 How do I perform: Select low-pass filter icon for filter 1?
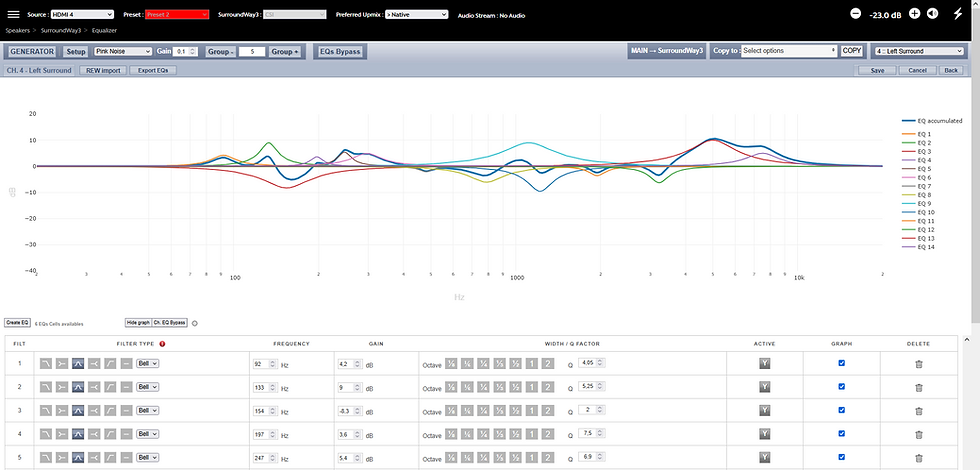point(46,364)
